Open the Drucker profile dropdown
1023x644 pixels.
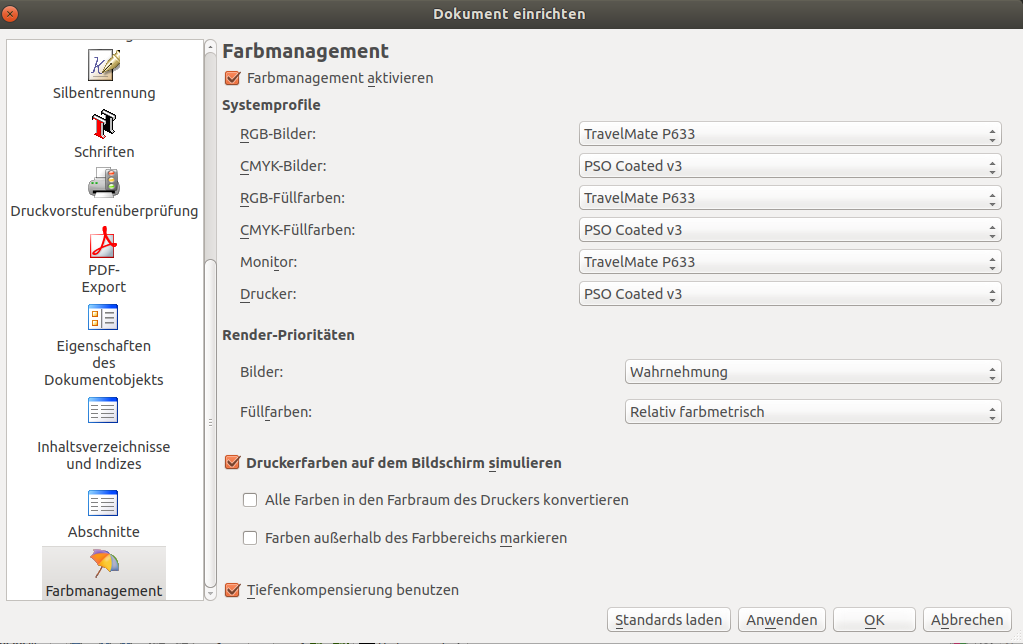[x=789, y=294]
